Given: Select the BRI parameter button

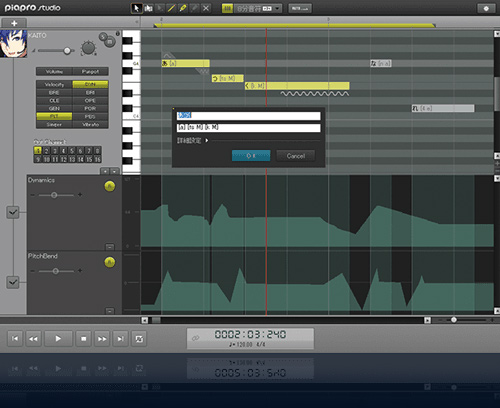Looking at the screenshot, I should [x=90, y=92].
